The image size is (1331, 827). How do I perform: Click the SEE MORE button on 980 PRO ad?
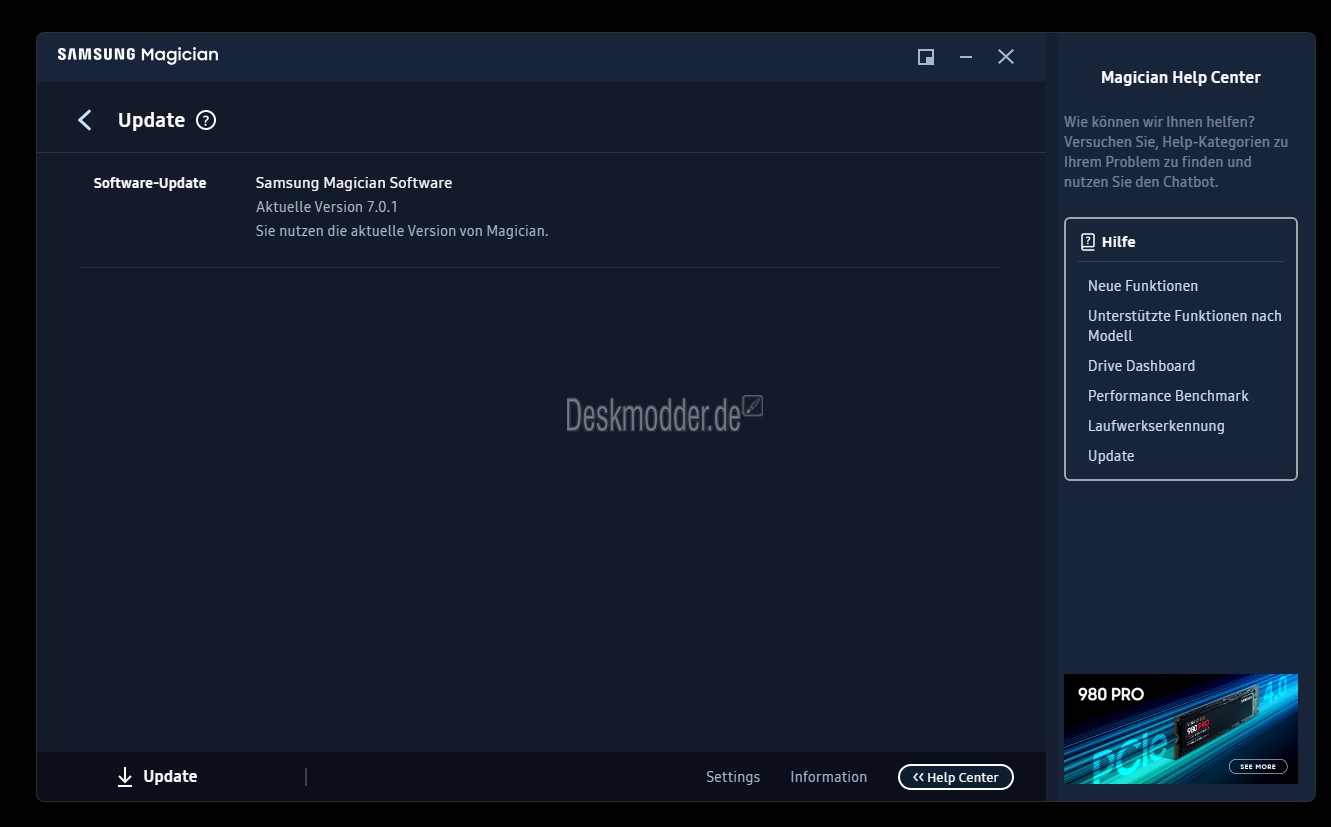click(x=1258, y=766)
